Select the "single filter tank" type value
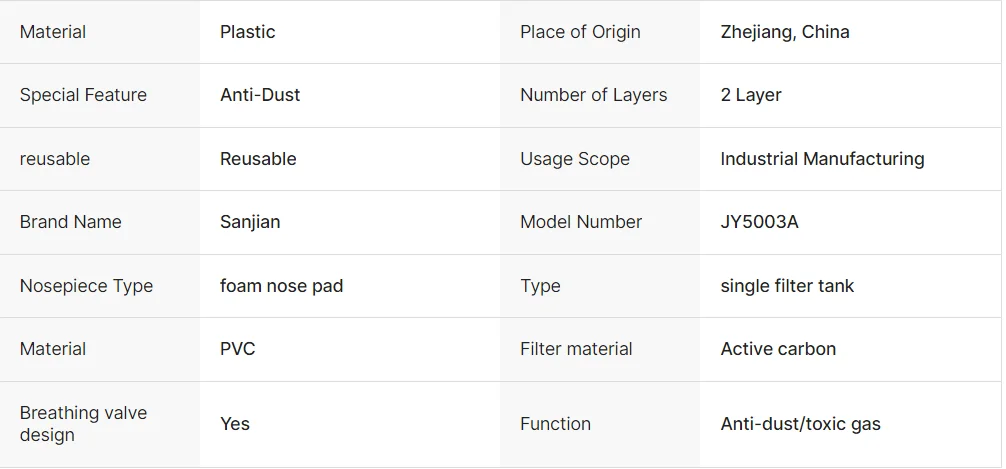This screenshot has width=1006, height=469. pyautogui.click(x=787, y=286)
